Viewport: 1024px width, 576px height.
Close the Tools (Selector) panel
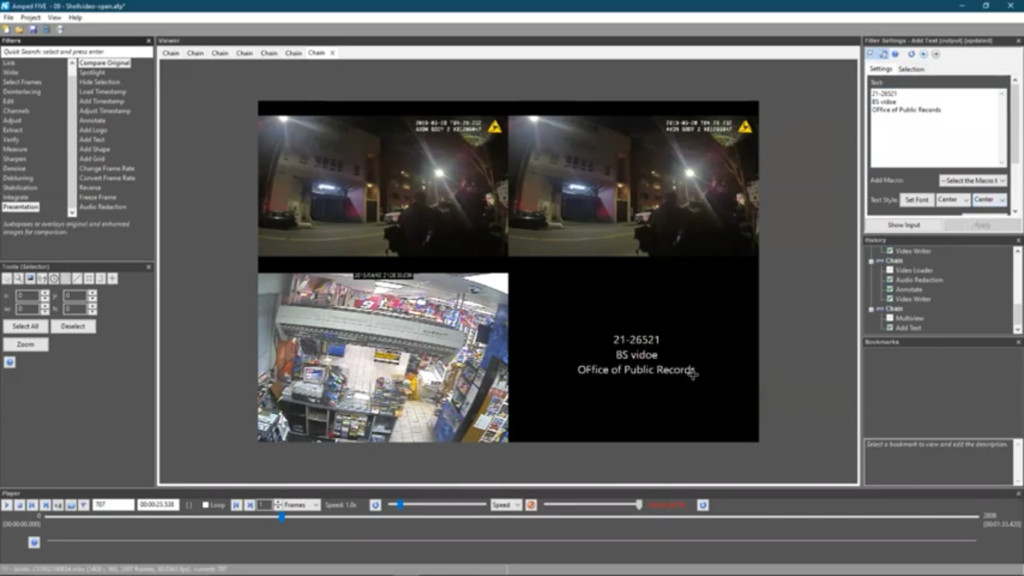pyautogui.click(x=148, y=266)
